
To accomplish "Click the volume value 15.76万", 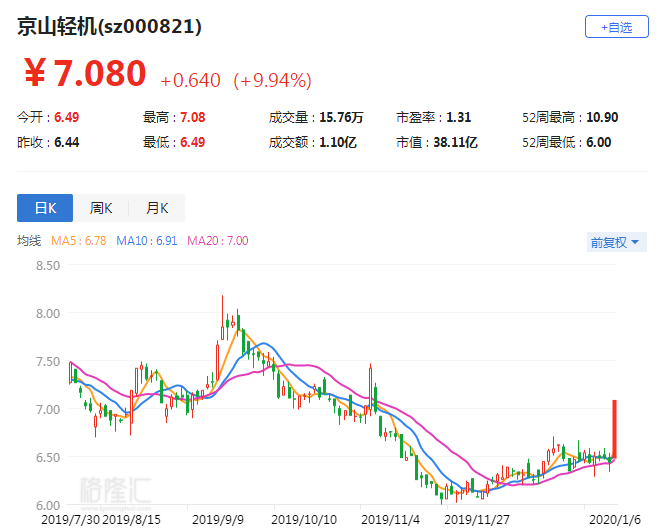I will point(341,117).
